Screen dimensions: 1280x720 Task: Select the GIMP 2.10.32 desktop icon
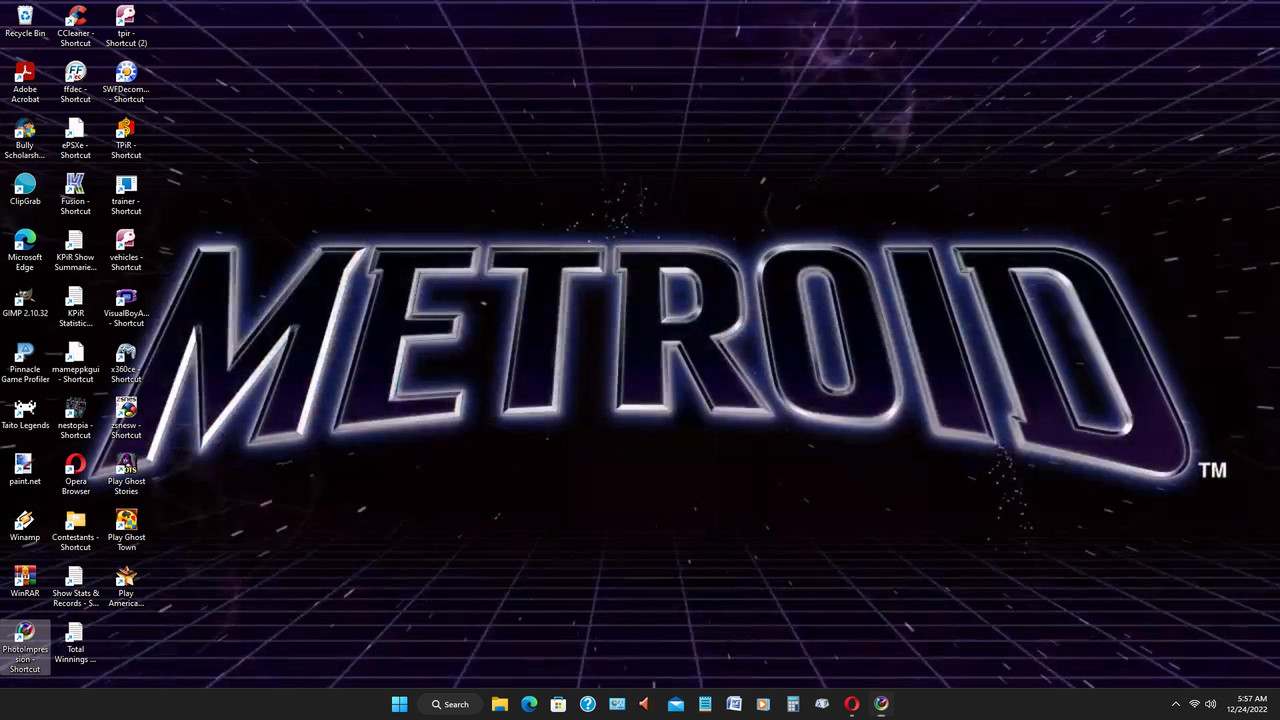tap(25, 302)
